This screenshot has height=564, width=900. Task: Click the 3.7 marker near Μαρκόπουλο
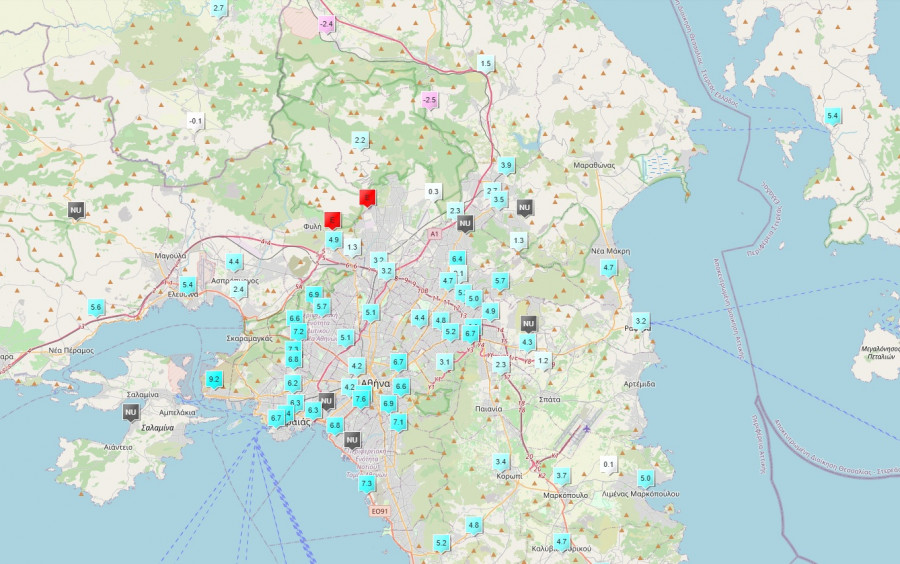[x=561, y=475]
